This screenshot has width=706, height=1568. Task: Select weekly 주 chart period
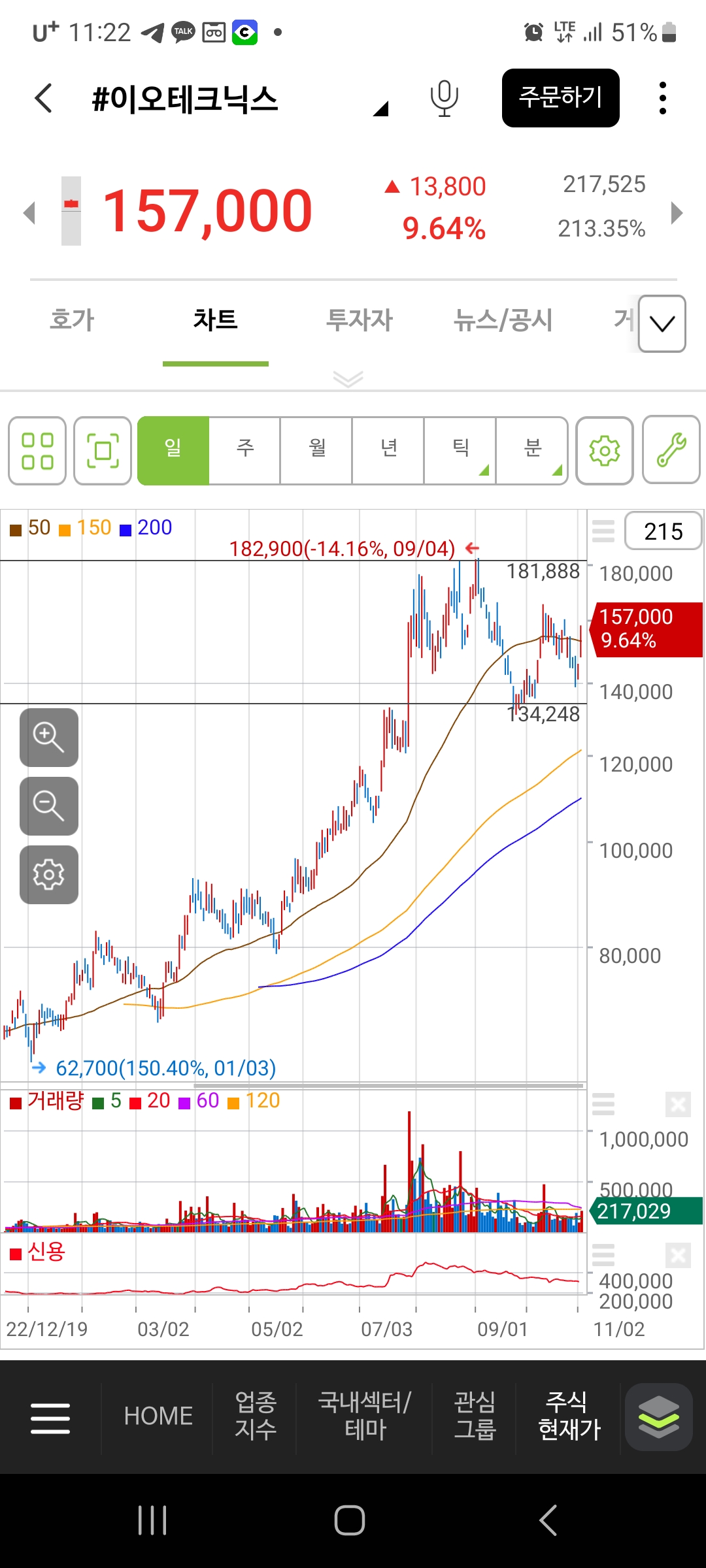point(245,451)
